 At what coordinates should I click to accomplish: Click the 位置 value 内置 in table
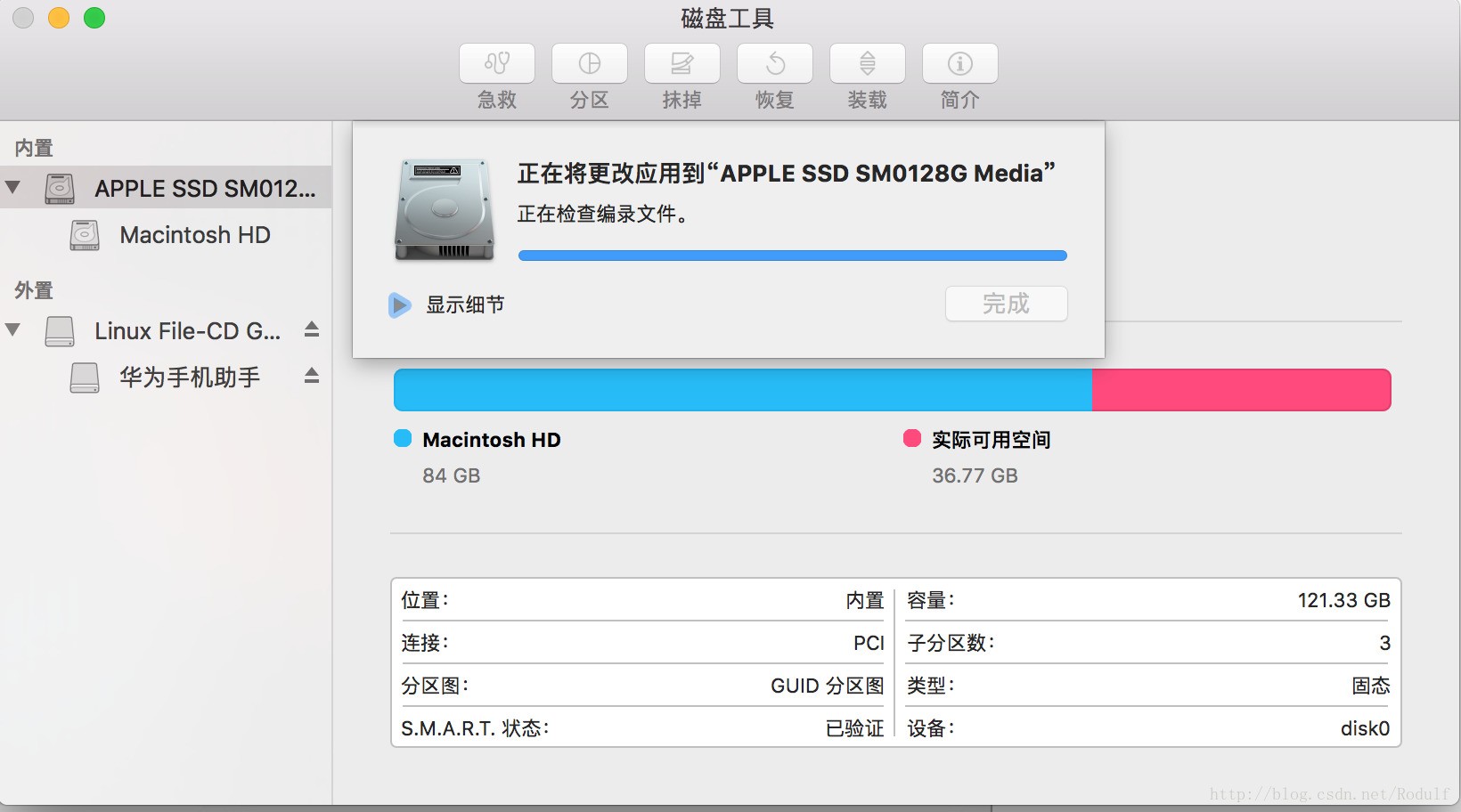(865, 600)
